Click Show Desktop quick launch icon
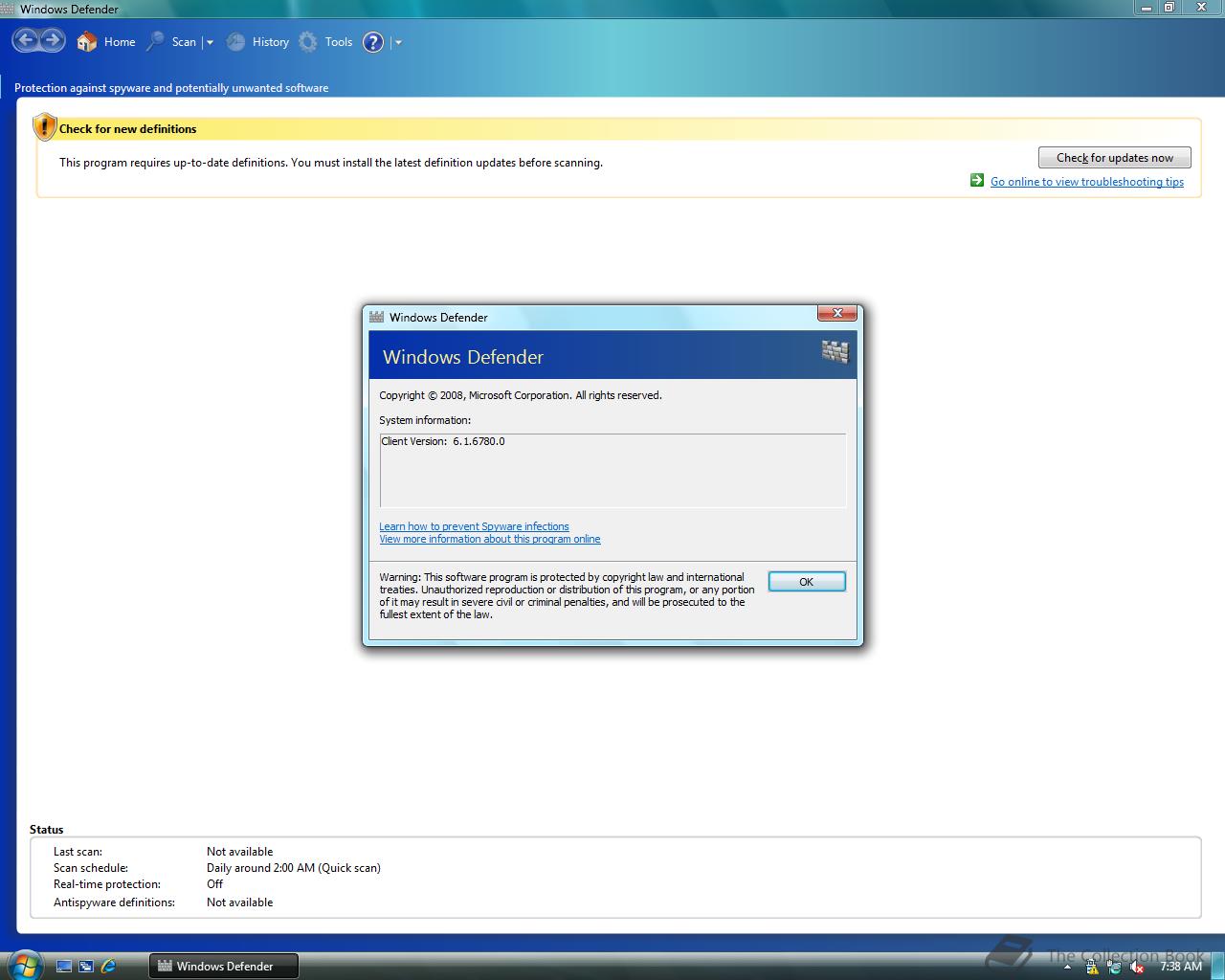The image size is (1225, 980). point(64,967)
